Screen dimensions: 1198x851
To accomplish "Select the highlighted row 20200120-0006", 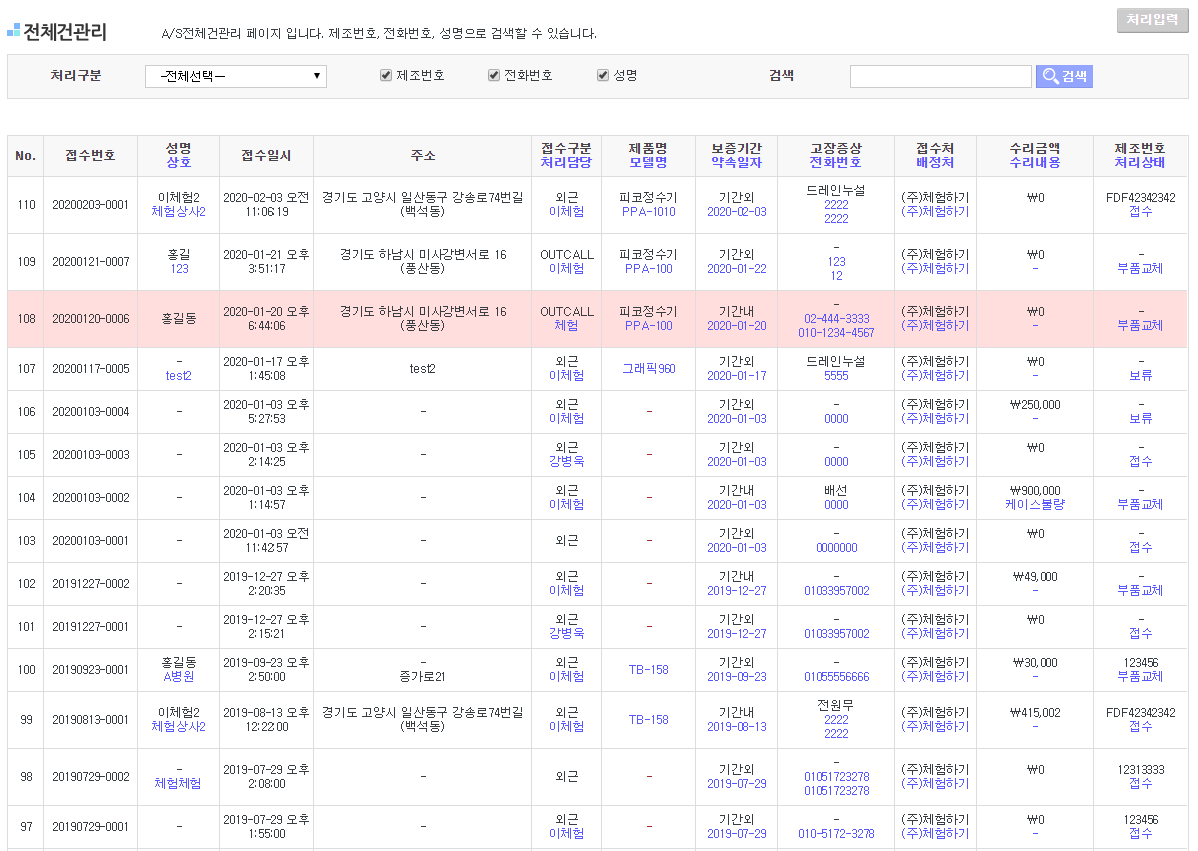I will coord(90,319).
